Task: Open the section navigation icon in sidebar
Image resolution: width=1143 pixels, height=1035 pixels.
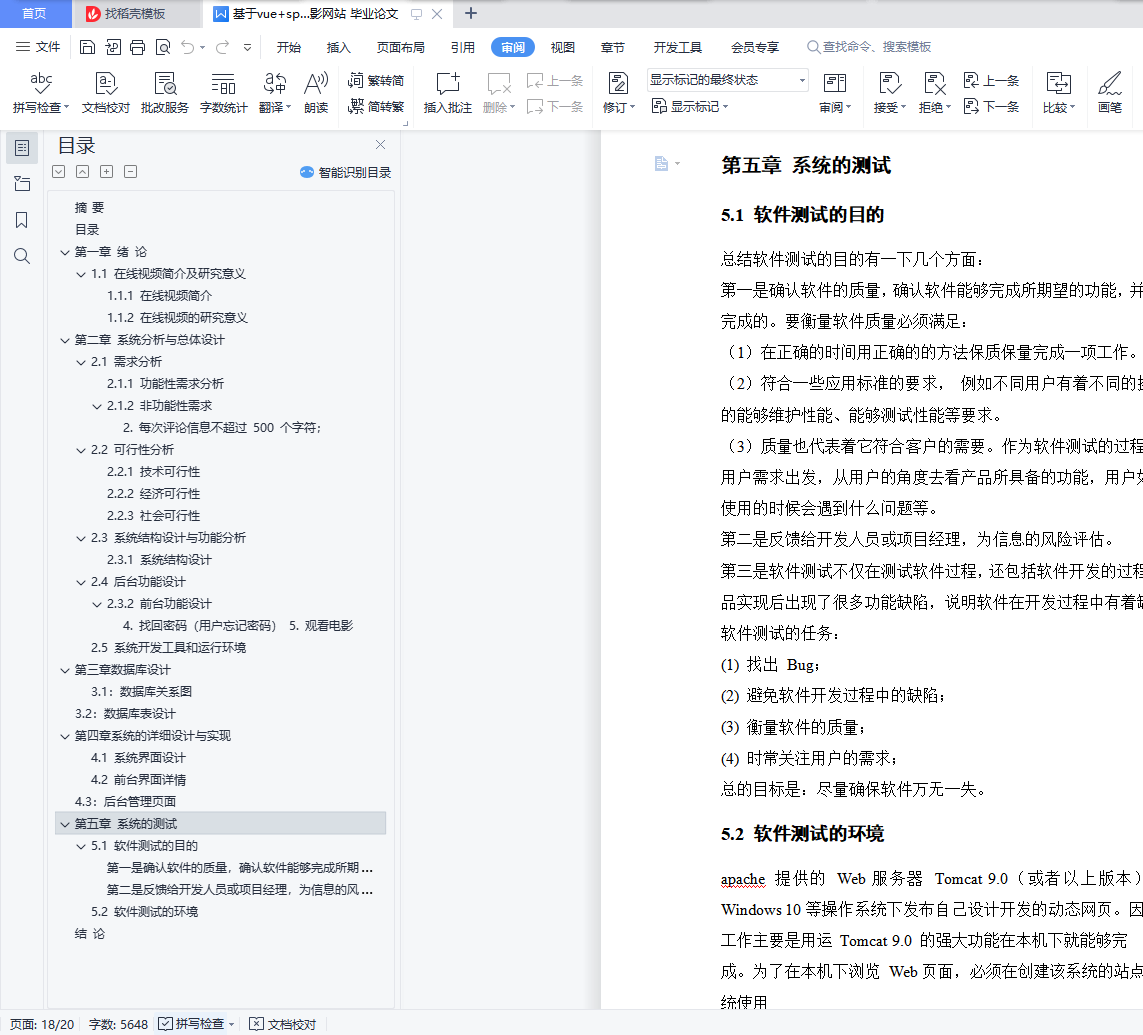Action: click(x=22, y=184)
